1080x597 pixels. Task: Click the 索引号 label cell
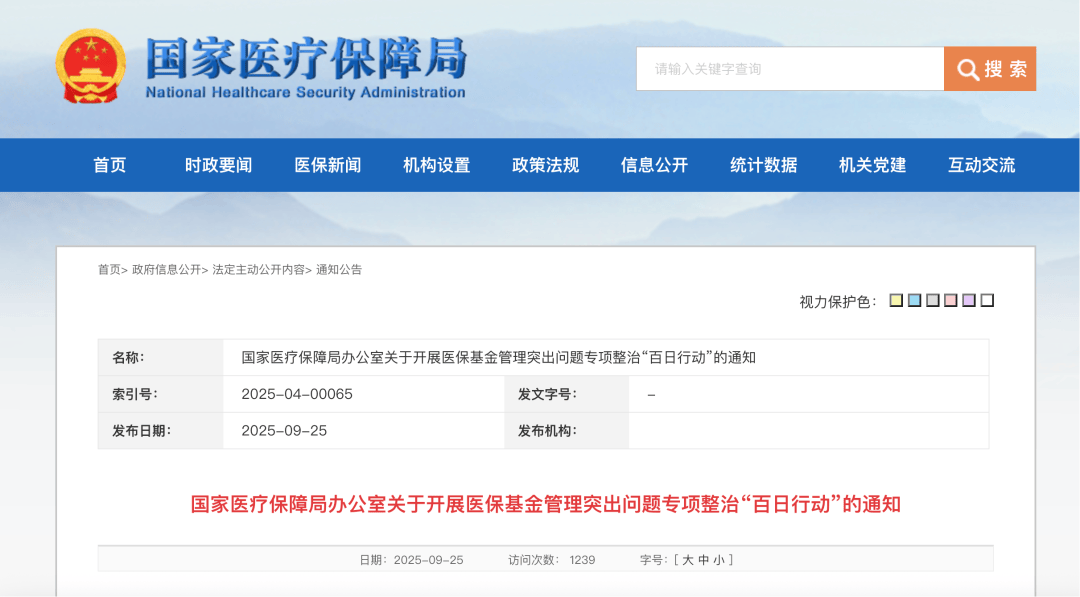pyautogui.click(x=160, y=394)
